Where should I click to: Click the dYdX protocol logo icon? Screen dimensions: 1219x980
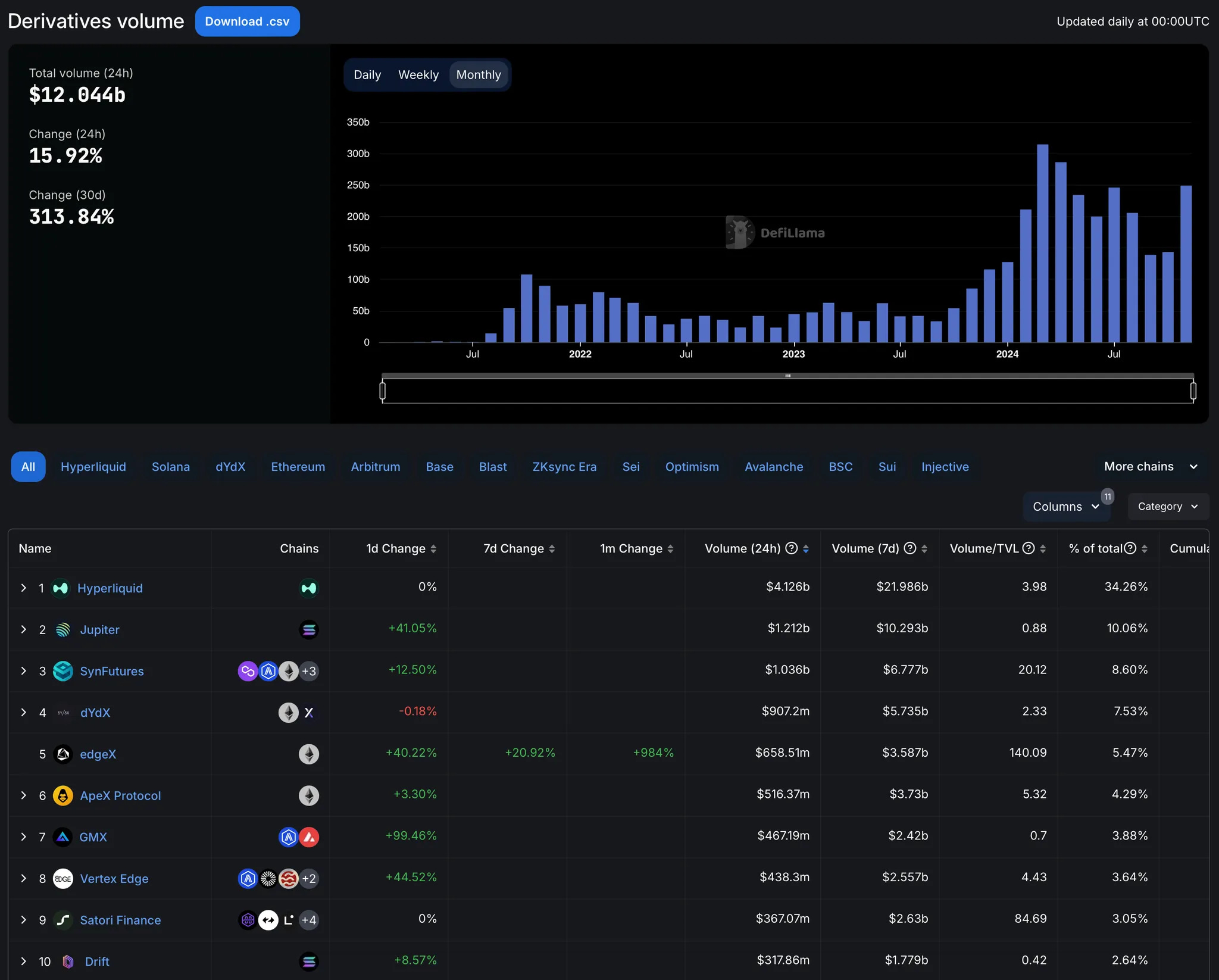[x=63, y=713]
